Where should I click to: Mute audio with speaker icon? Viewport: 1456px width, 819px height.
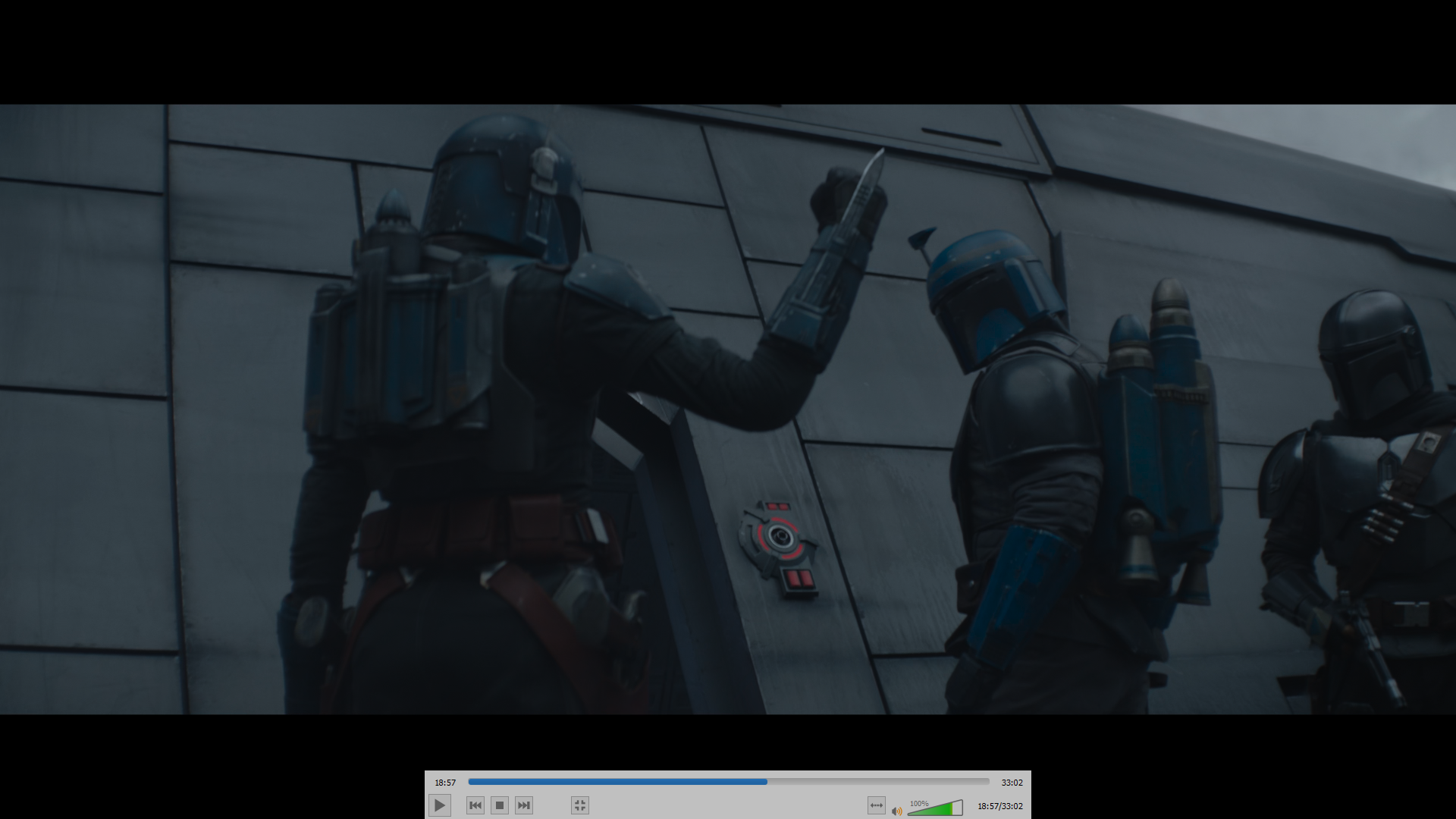coord(897,811)
